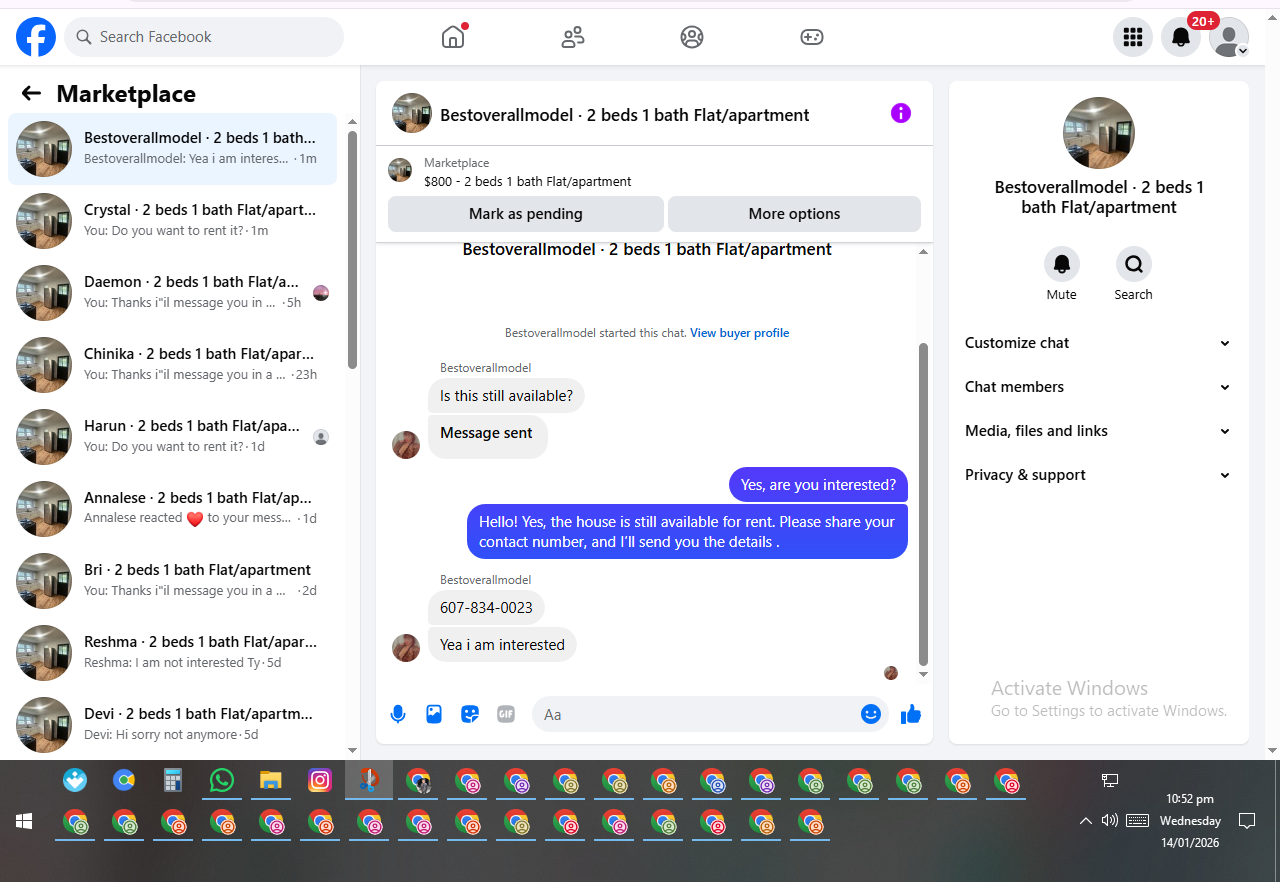Viewport: 1280px width, 882px height.
Task: Open the Reshma conversation
Action: (x=172, y=653)
